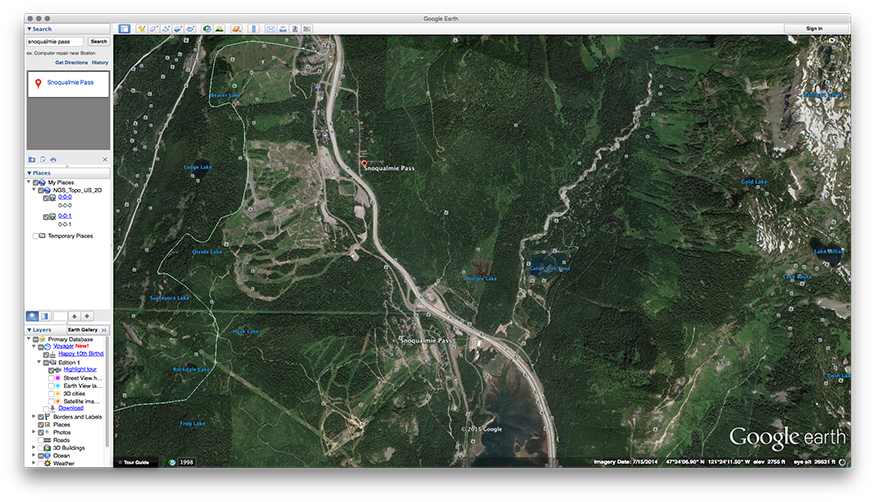Click the search text field
This screenshot has width=875, height=502.
pyautogui.click(x=55, y=41)
